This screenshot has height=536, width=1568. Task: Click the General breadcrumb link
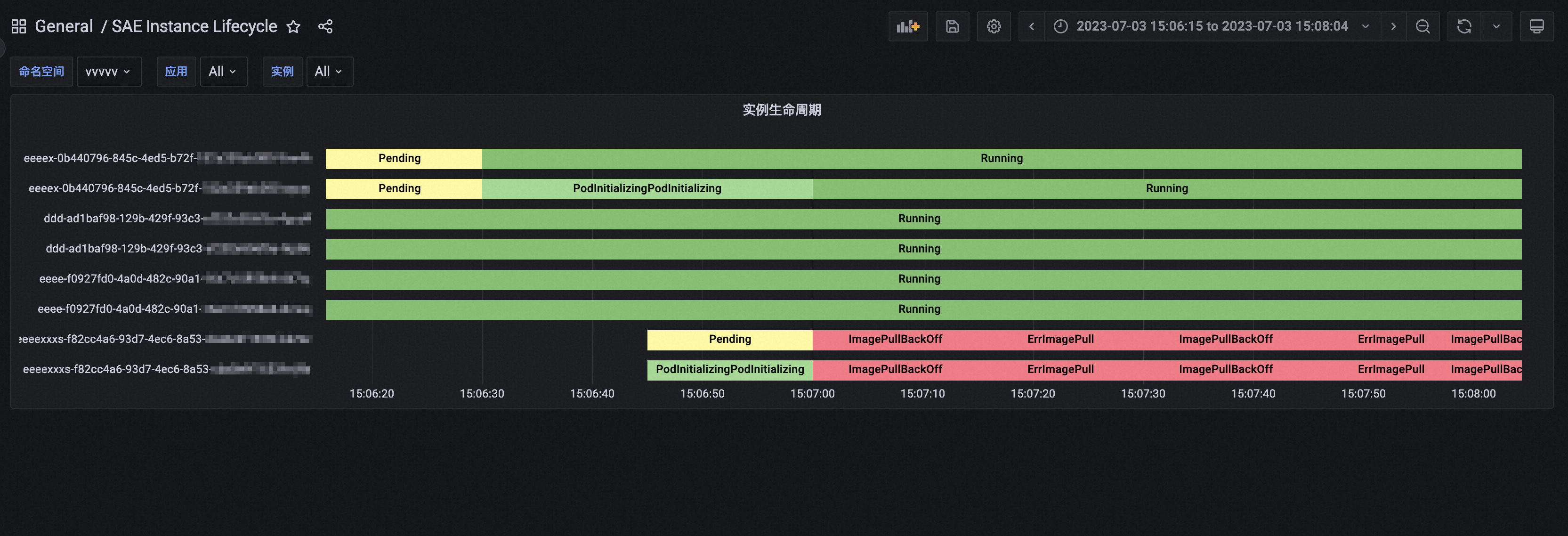pos(64,26)
